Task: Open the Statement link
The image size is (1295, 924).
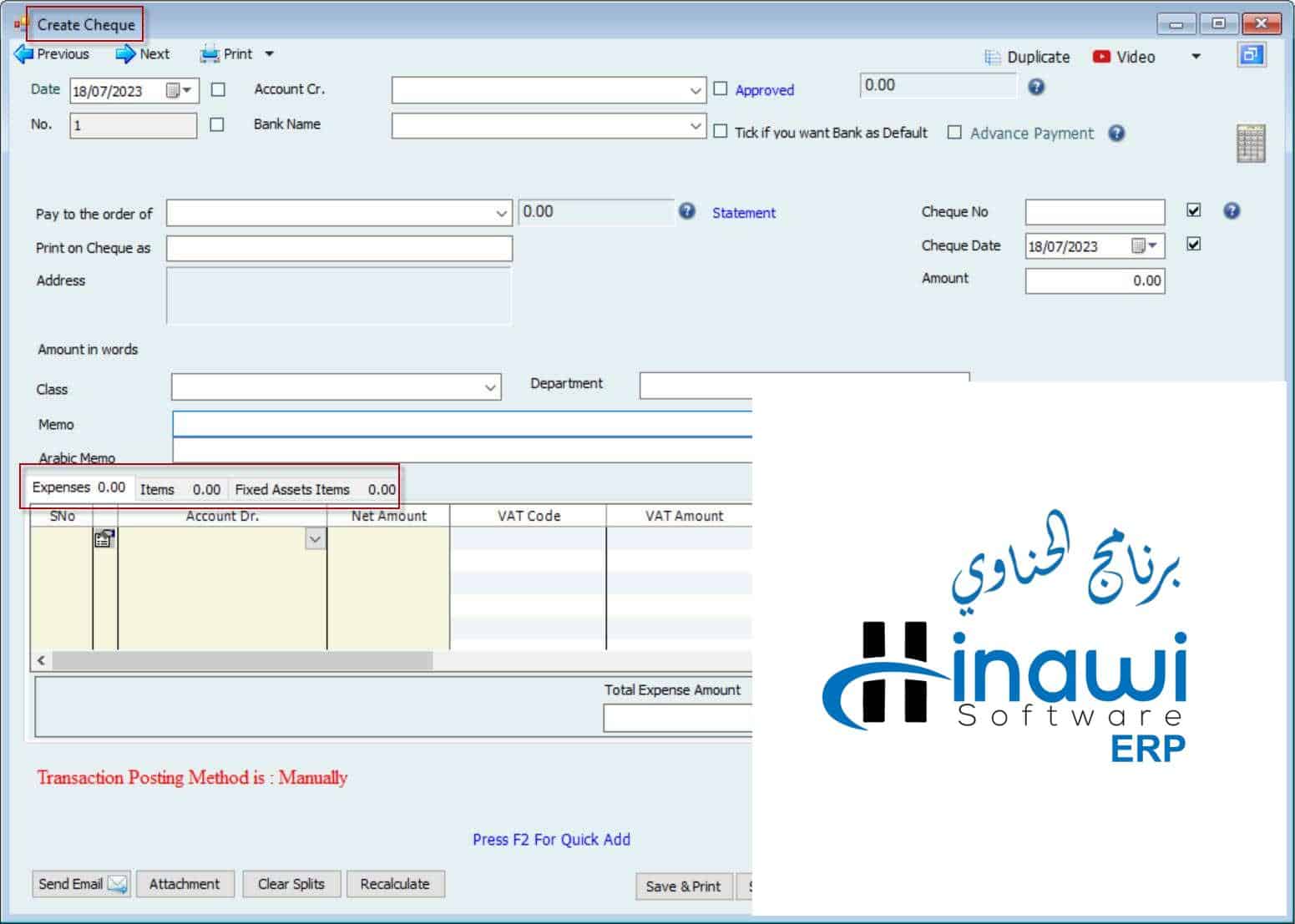Action: pyautogui.click(x=743, y=213)
